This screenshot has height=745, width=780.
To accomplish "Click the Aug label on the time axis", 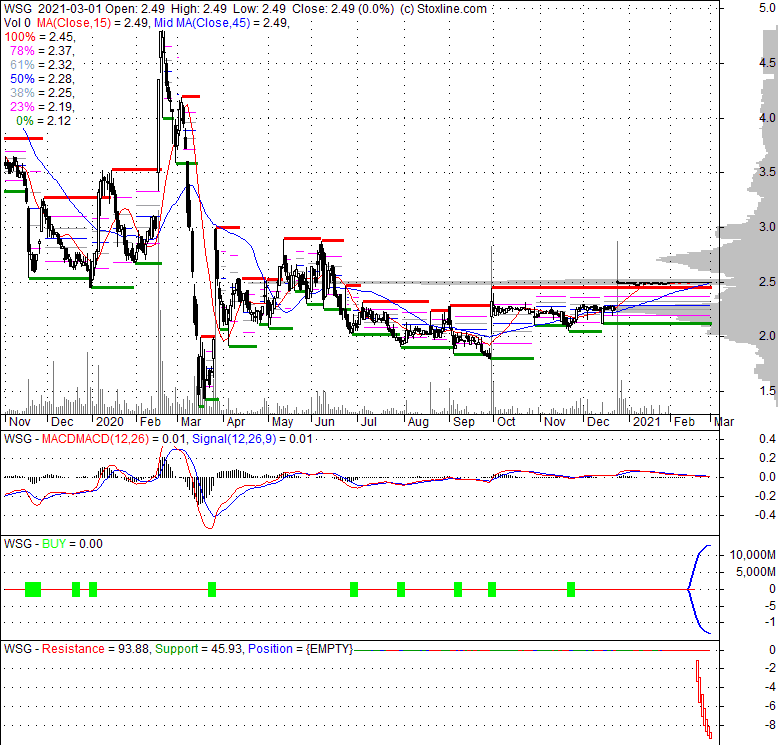I will tap(418, 422).
